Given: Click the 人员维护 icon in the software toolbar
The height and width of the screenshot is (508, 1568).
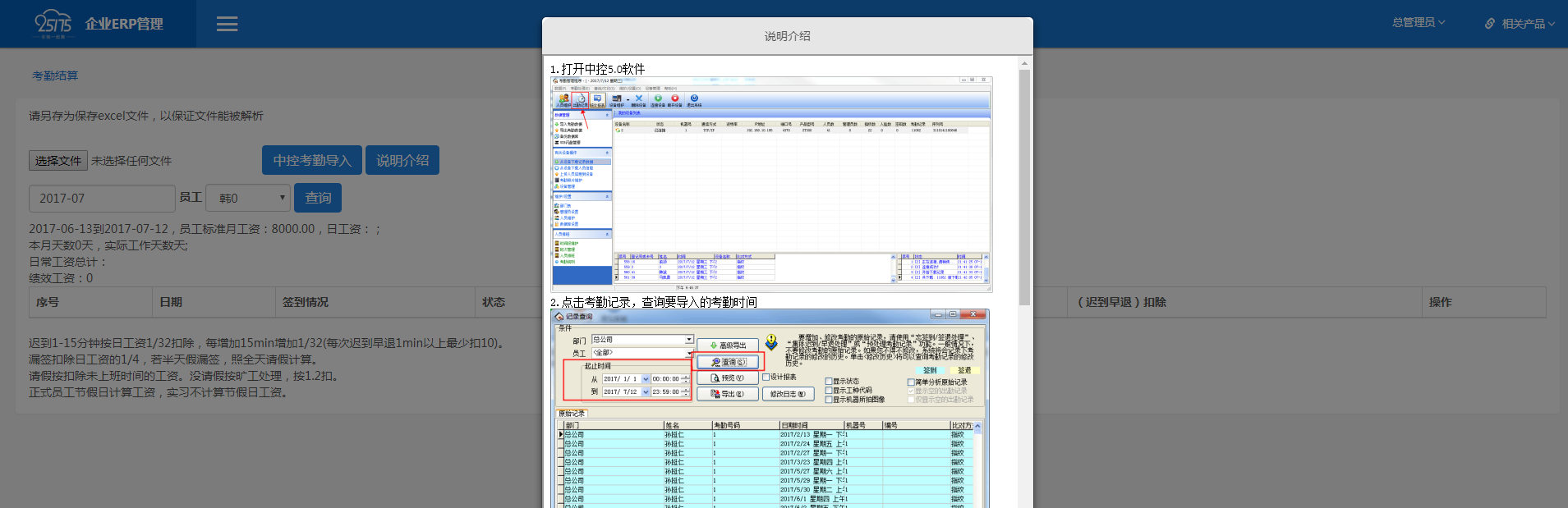Looking at the screenshot, I should coord(563,98).
